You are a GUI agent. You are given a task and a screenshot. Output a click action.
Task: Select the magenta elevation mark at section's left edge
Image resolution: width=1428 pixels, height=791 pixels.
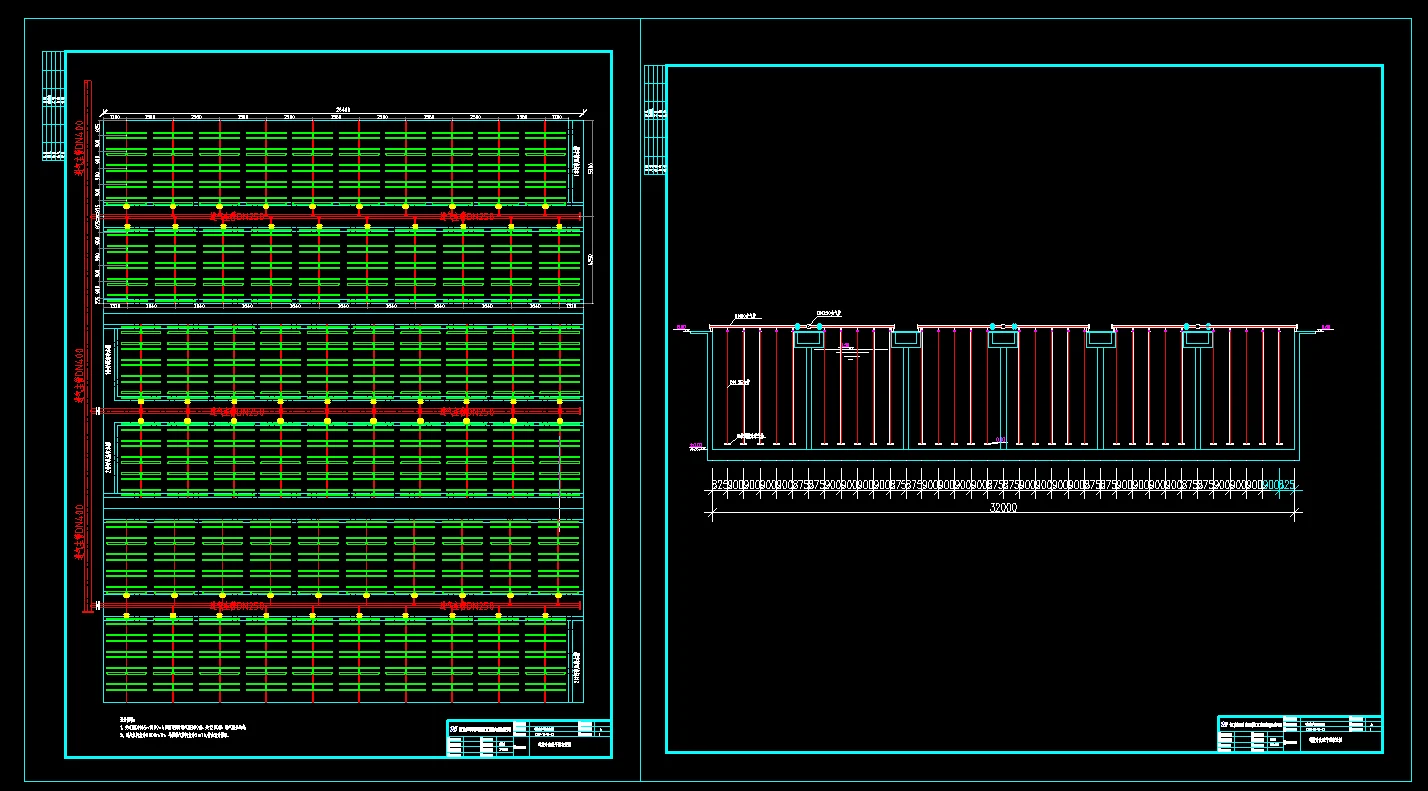pos(681,327)
